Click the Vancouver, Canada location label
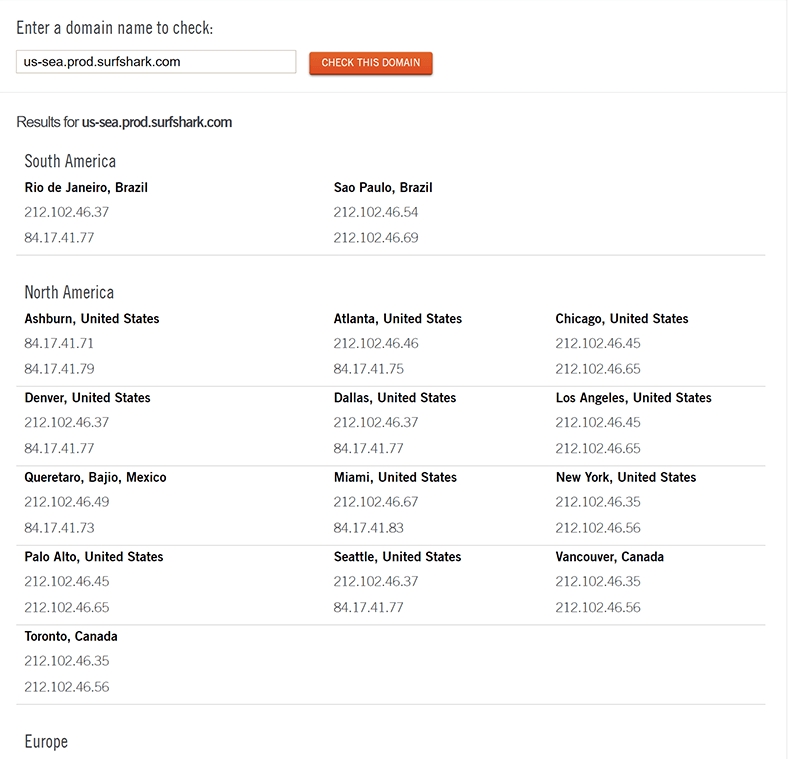 [x=610, y=556]
